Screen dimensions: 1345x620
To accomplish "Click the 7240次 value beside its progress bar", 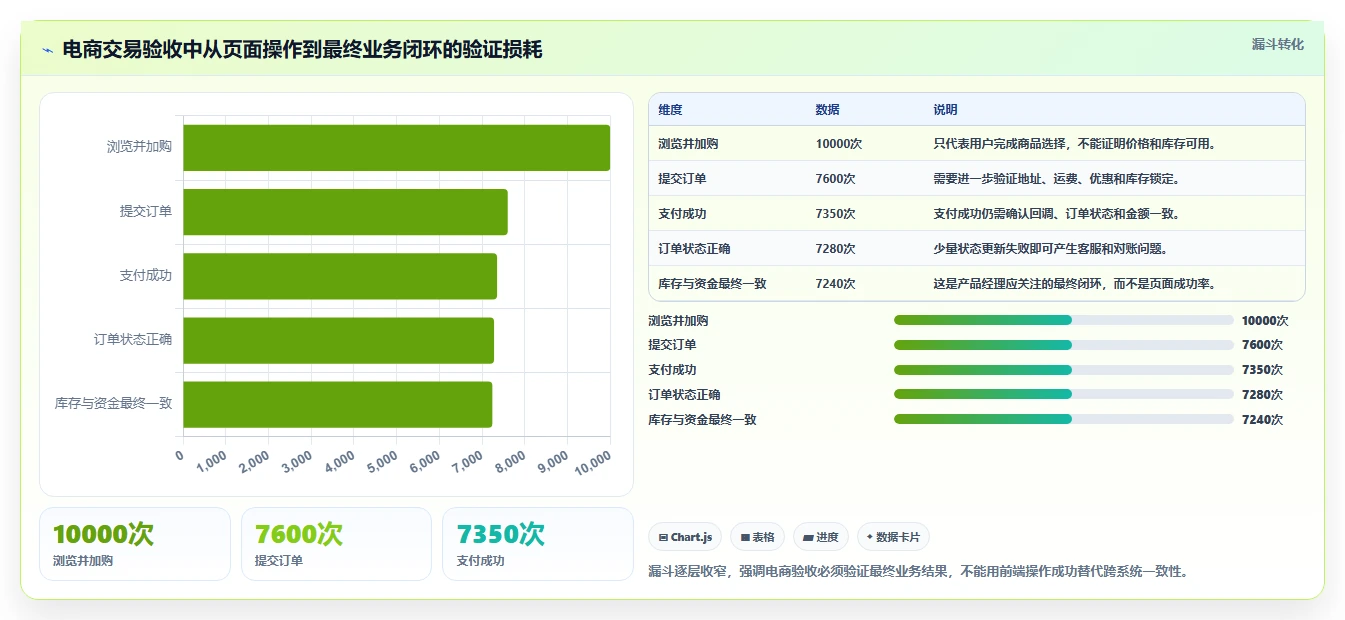I will (x=1262, y=420).
